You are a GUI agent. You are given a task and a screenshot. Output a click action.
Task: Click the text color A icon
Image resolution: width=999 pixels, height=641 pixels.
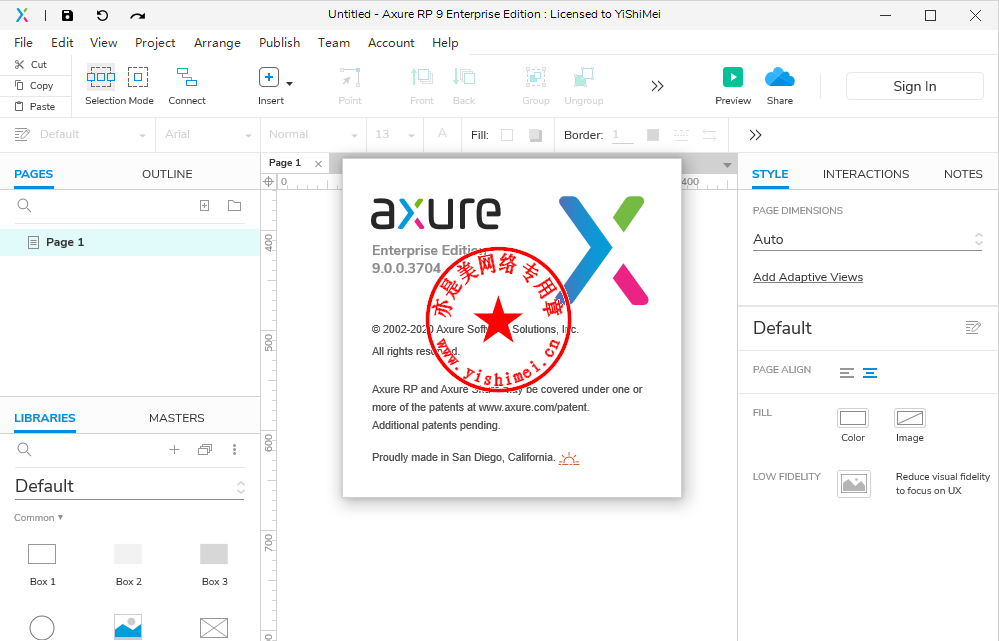point(442,134)
